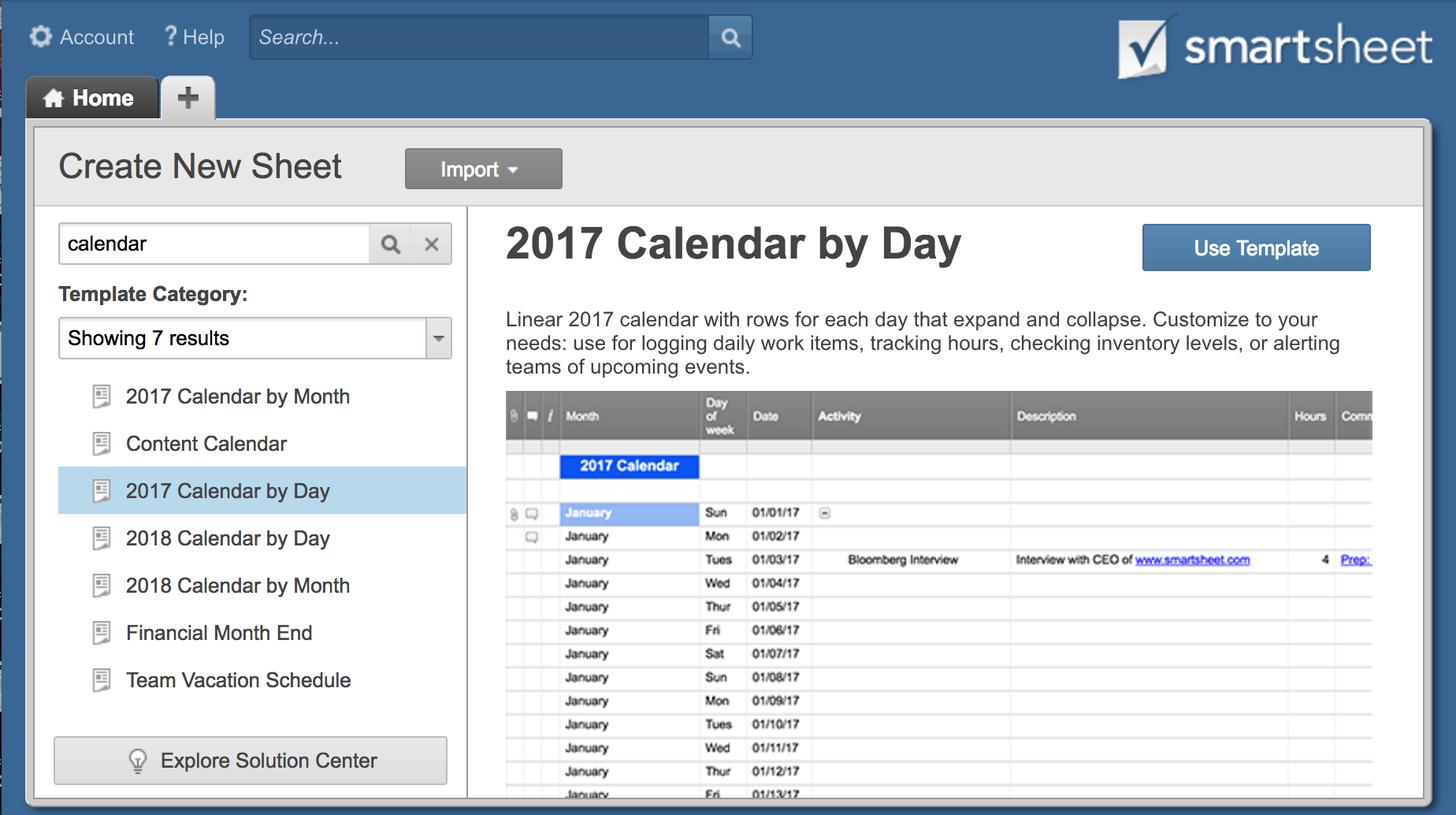
Task: Select the Content Calendar template
Action: coord(206,444)
